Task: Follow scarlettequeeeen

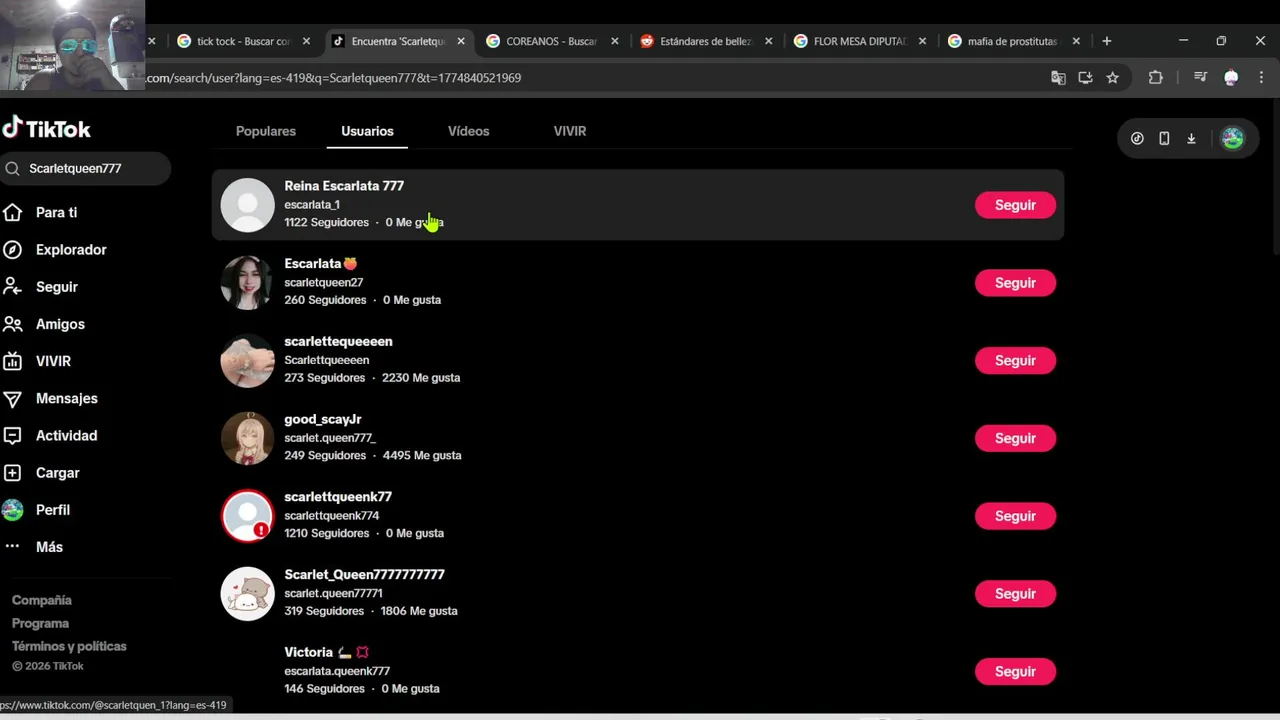Action: (1015, 360)
